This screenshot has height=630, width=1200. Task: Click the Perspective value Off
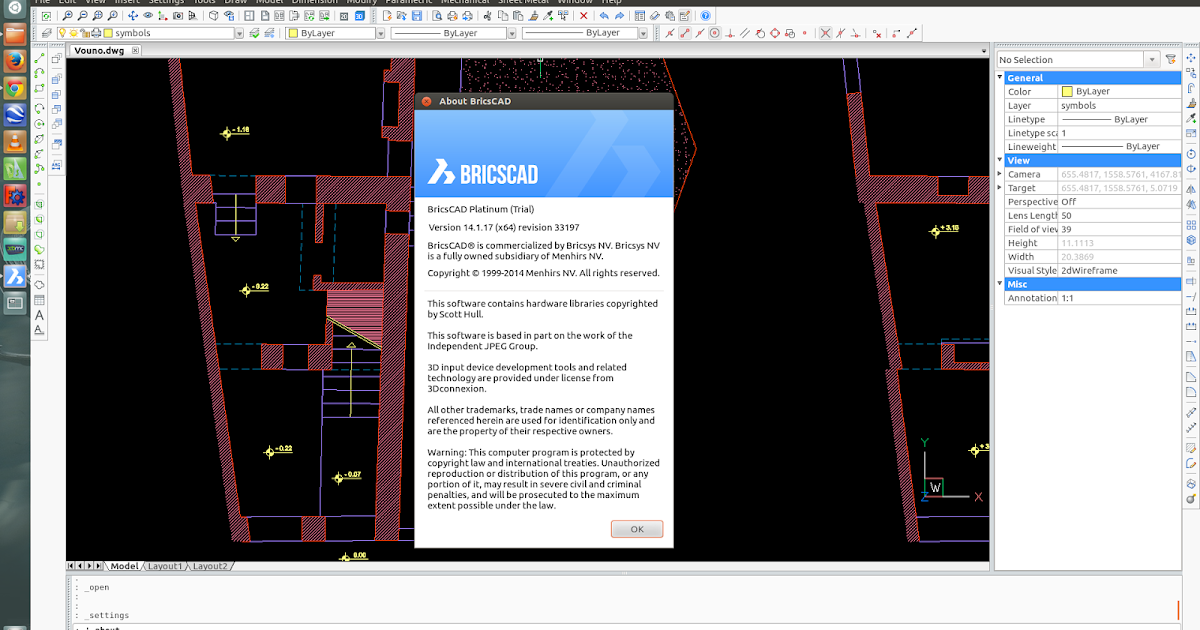click(1068, 201)
